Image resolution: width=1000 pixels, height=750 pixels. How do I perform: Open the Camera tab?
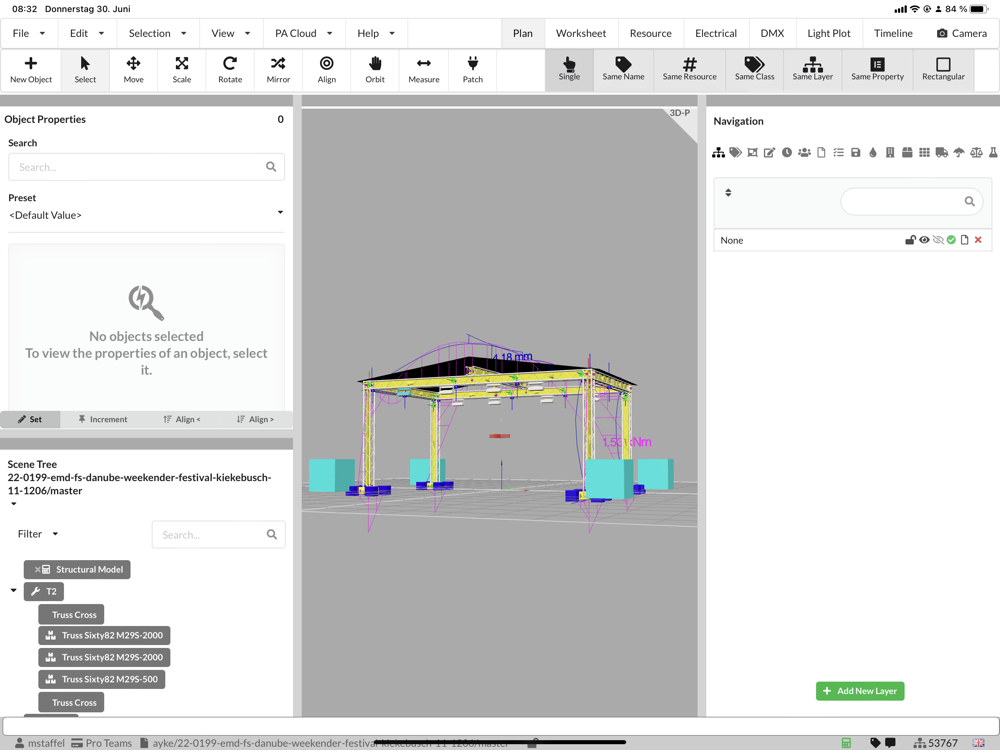tap(962, 33)
